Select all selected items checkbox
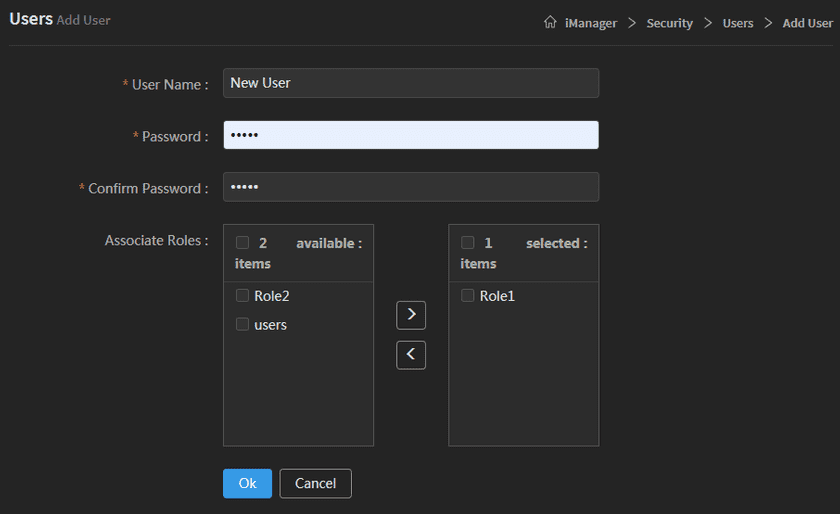840x514 pixels. 467,243
